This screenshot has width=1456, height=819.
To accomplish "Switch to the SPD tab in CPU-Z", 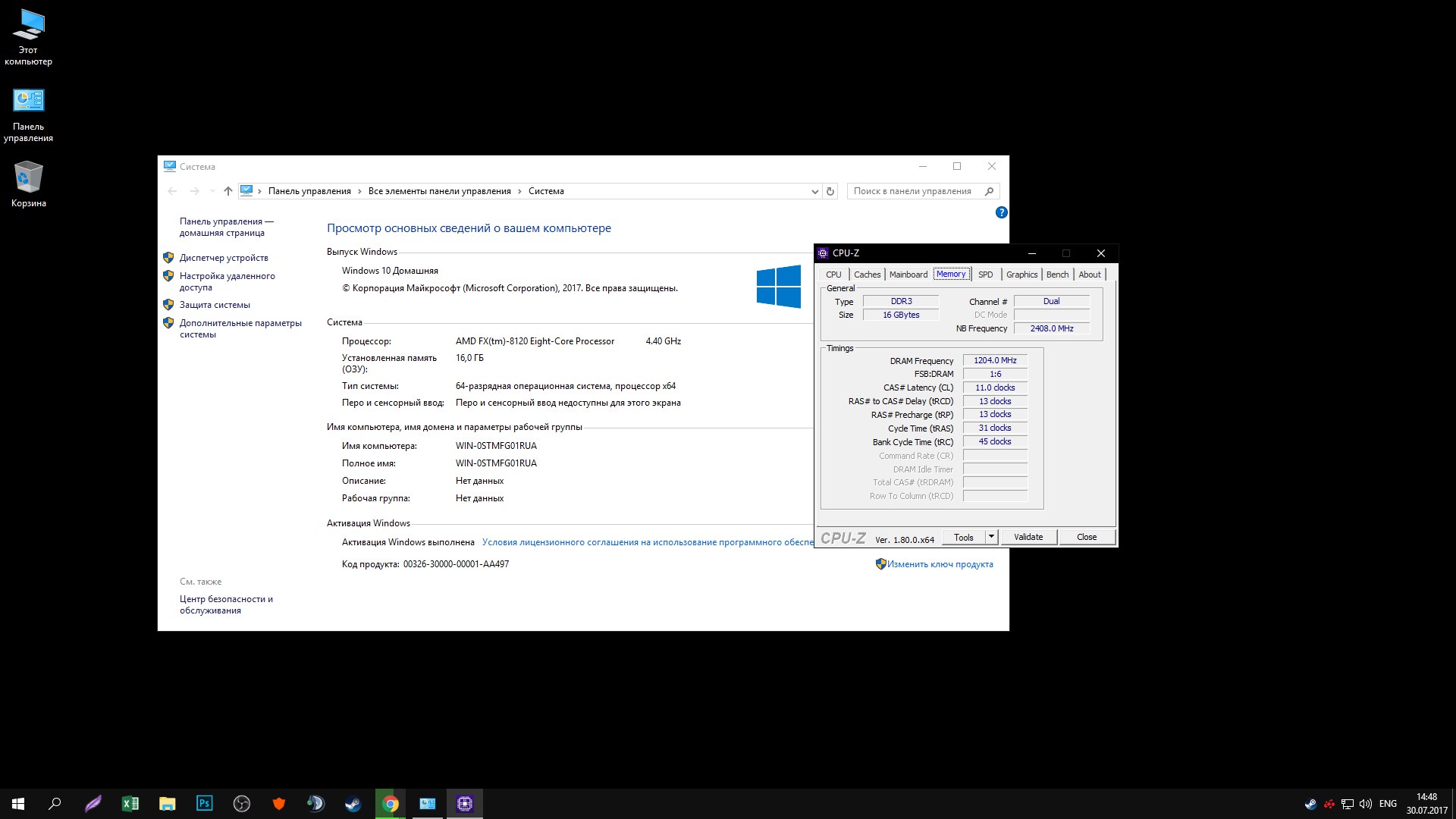I will [x=985, y=275].
